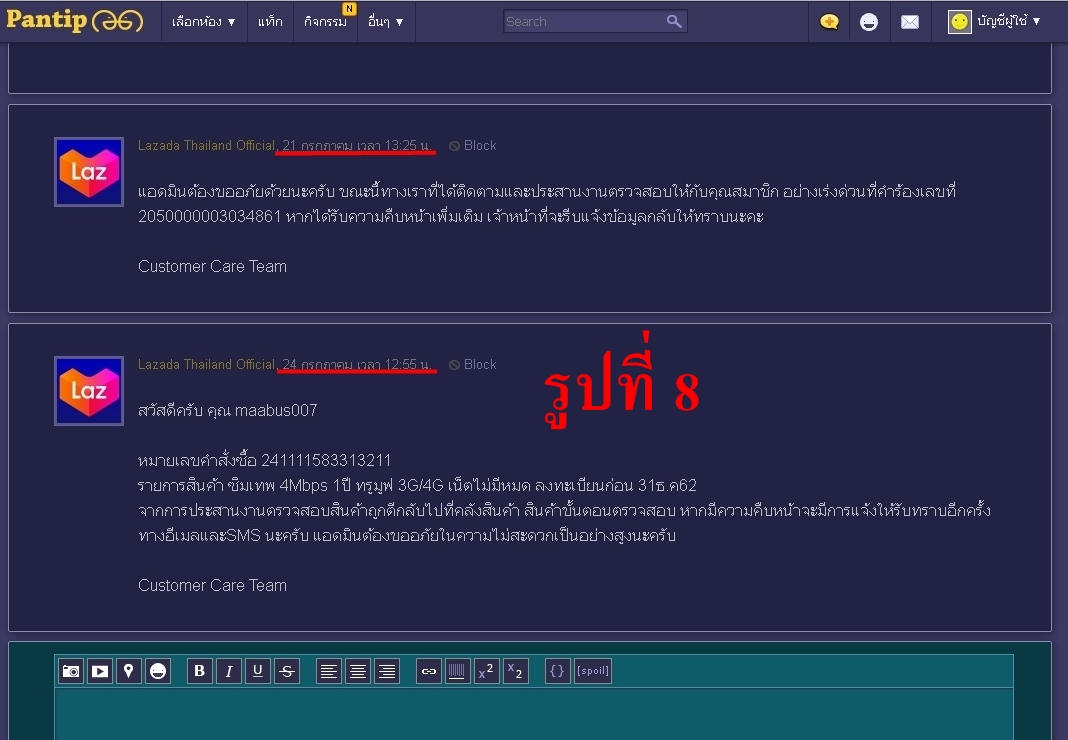
Task: Click the yellow user avatar icon
Action: click(960, 22)
